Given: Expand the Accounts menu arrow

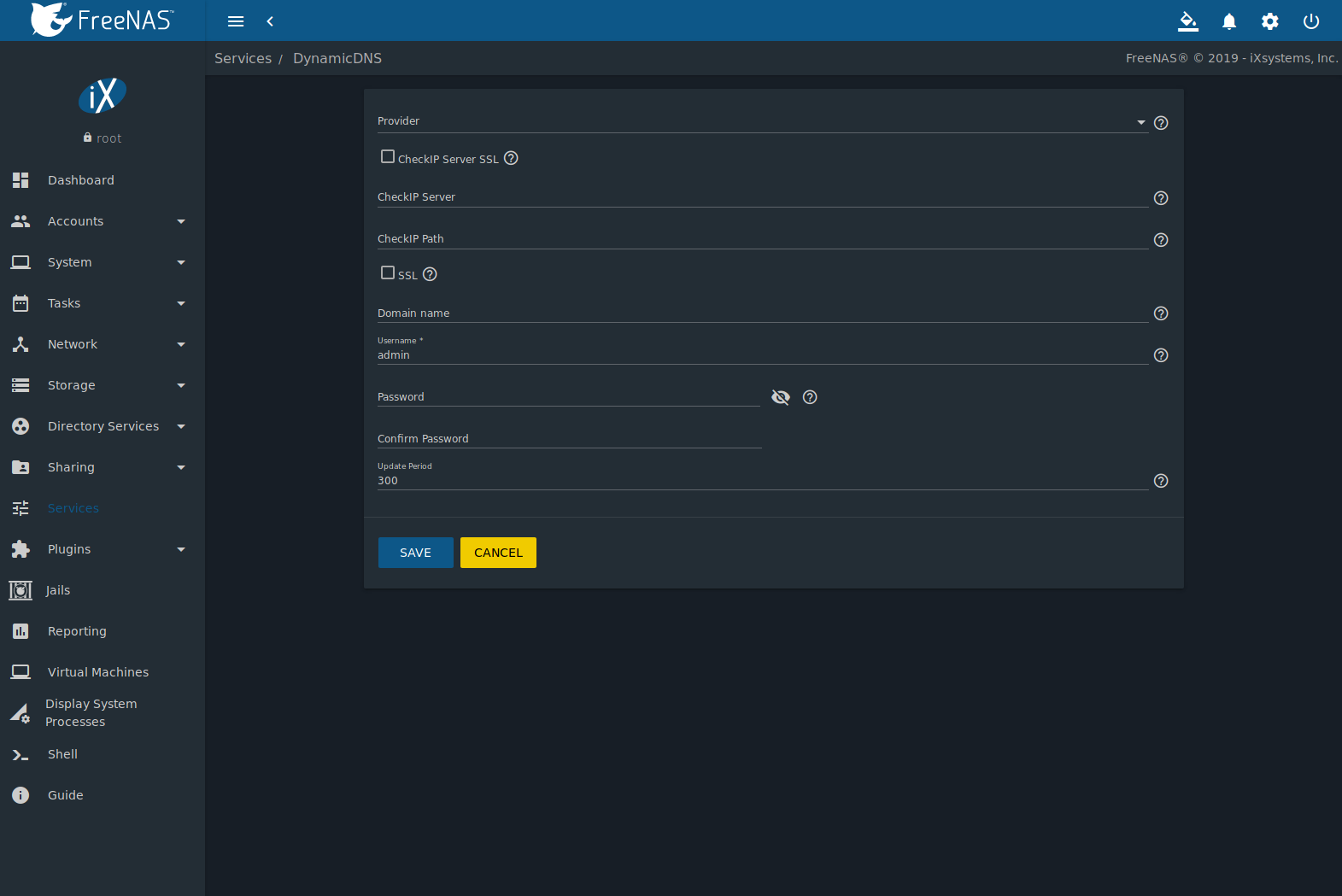Looking at the screenshot, I should tap(181, 221).
